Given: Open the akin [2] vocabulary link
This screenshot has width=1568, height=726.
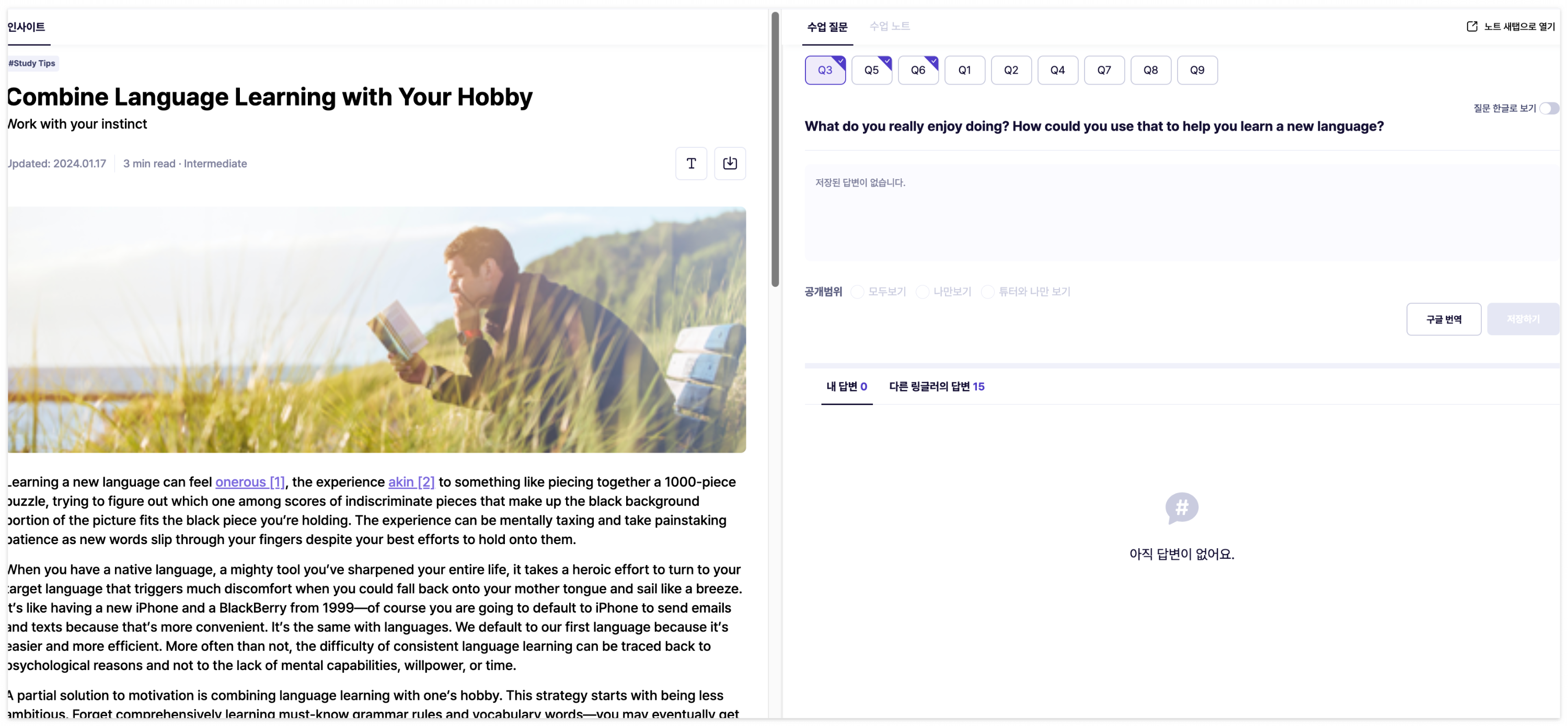Looking at the screenshot, I should coord(411,482).
